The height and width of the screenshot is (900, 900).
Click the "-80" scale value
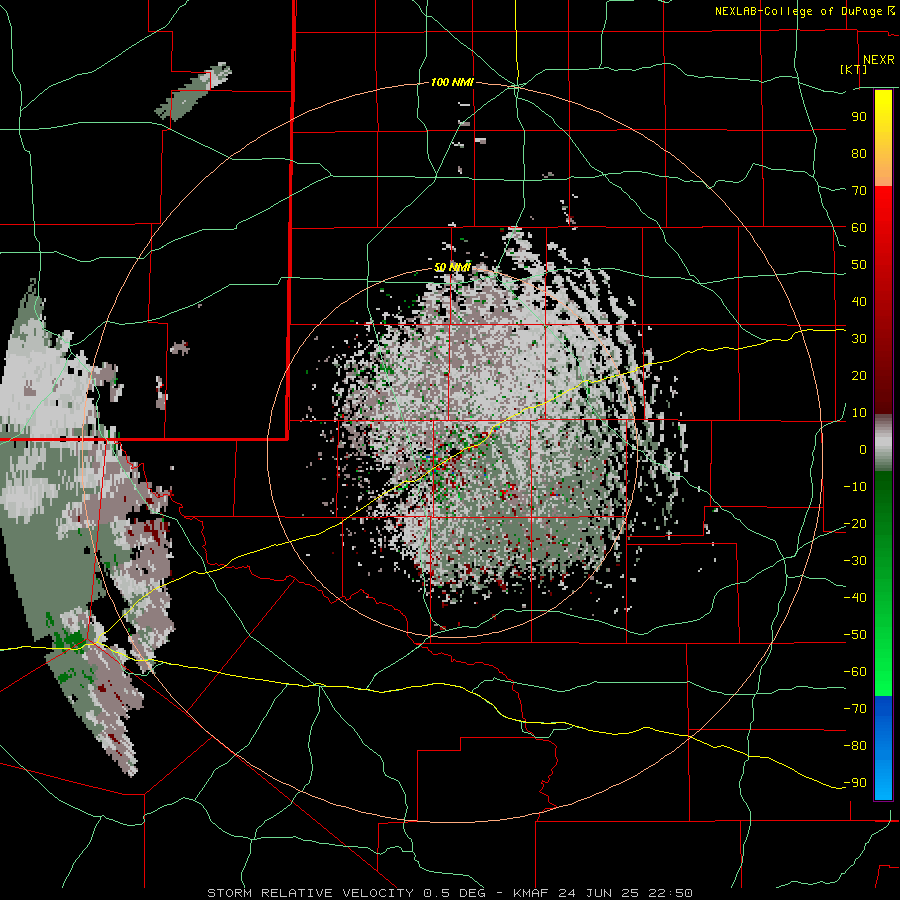tap(855, 746)
